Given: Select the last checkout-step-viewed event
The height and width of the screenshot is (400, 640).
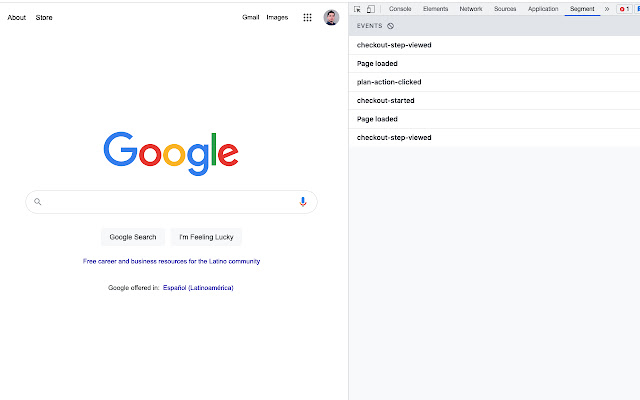Looking at the screenshot, I should (x=494, y=138).
